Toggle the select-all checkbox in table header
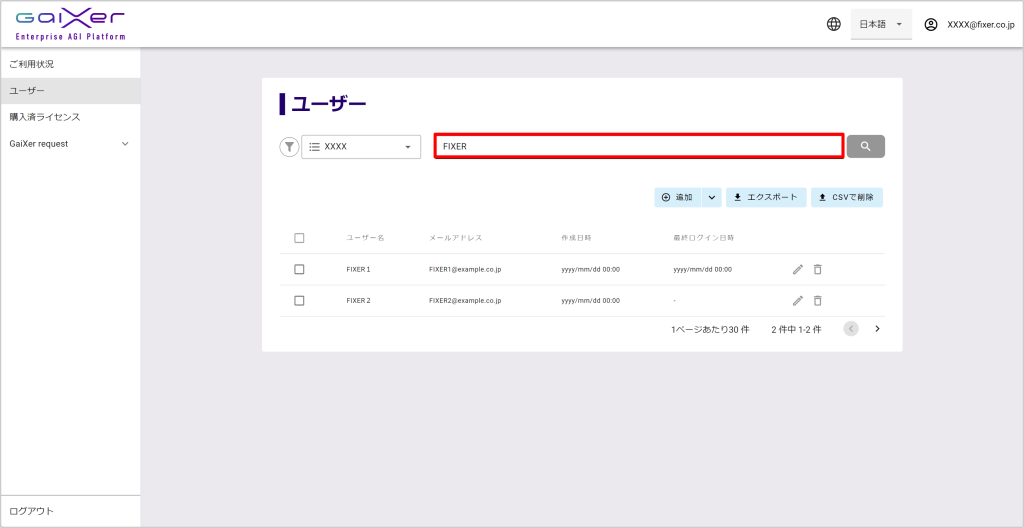The width and height of the screenshot is (1024, 528). point(299,238)
